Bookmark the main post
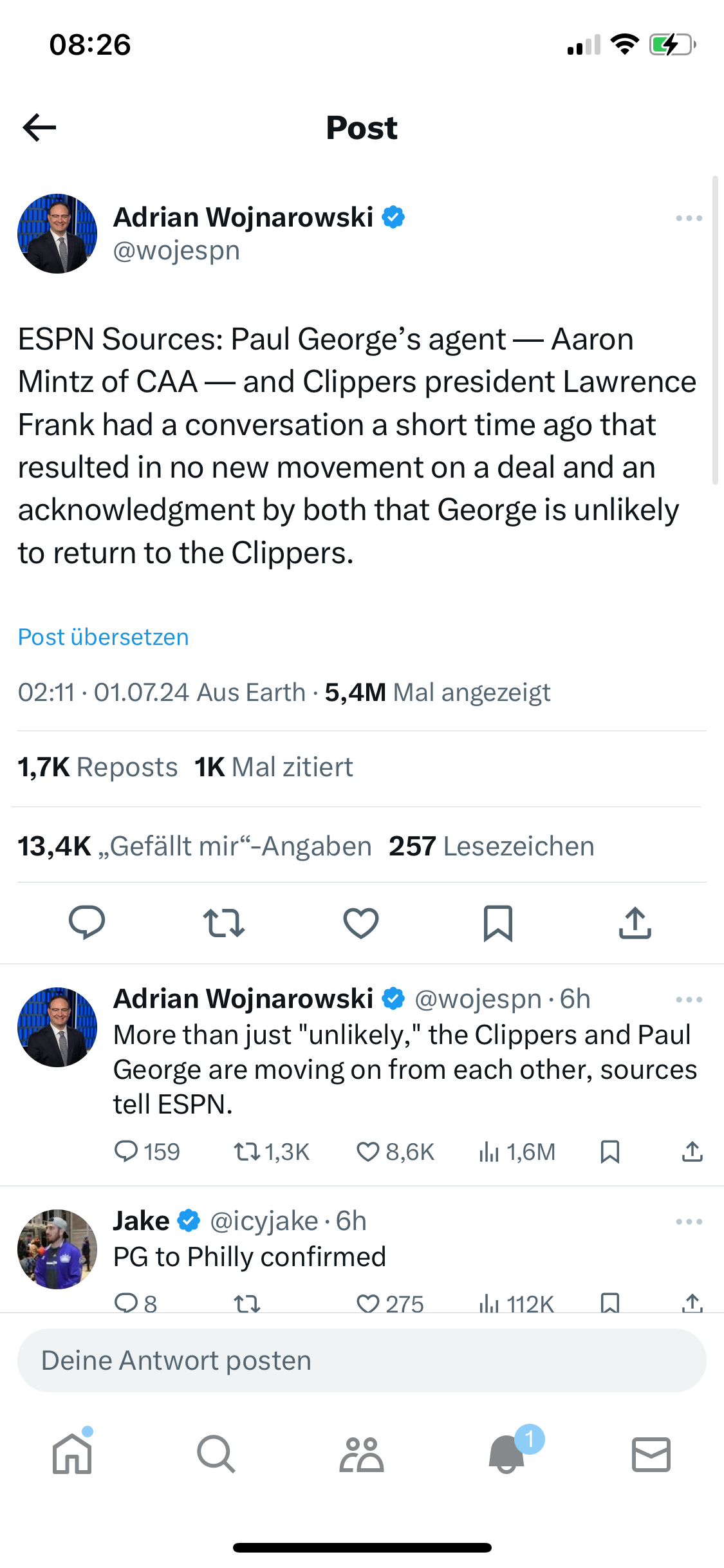 [x=498, y=922]
